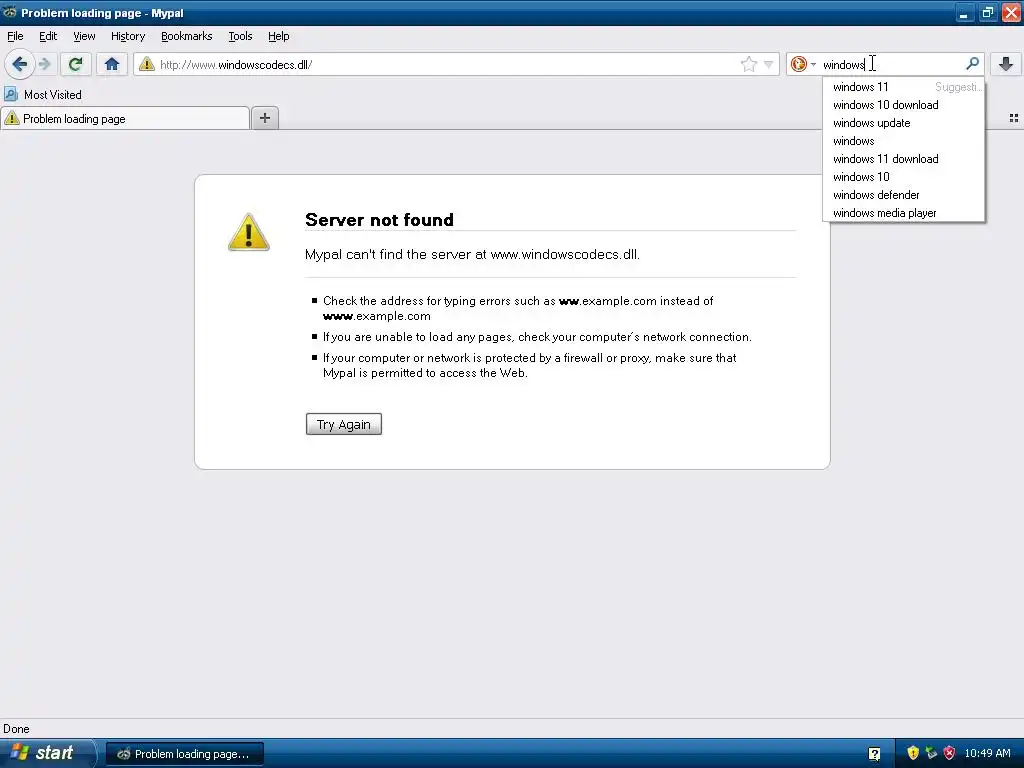Screen dimensions: 1024x768
Task: Choose the 'windows 11' suggestion
Action: pos(904,87)
